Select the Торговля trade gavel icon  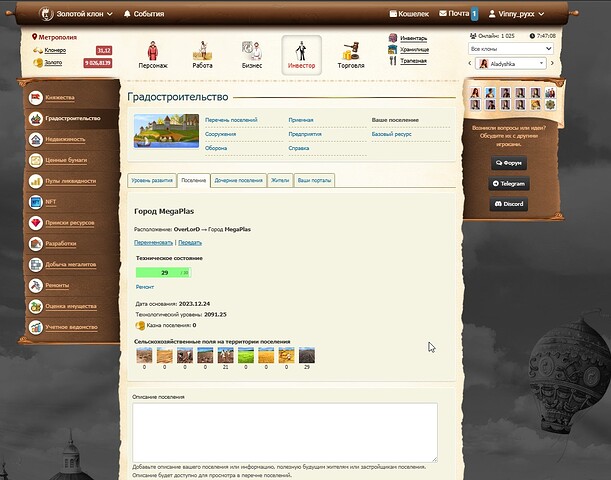(351, 52)
